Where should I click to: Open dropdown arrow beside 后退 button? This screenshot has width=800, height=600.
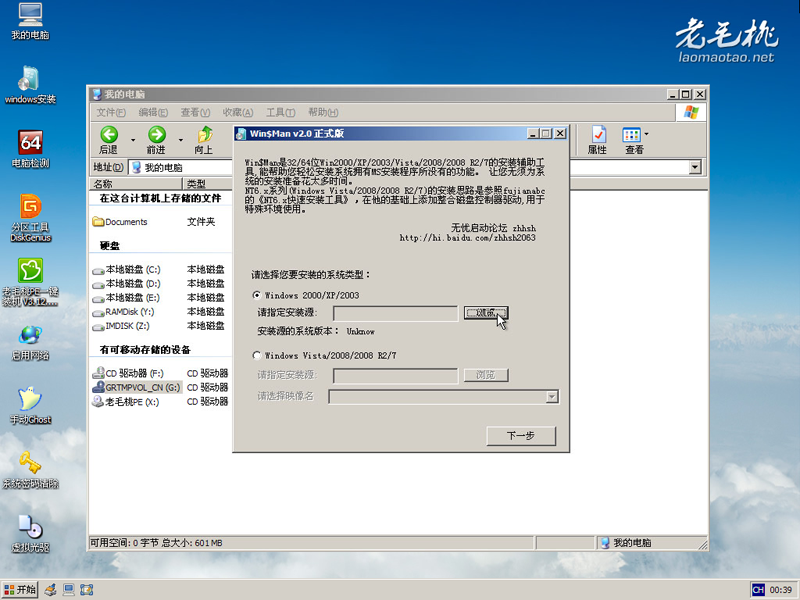[133, 140]
